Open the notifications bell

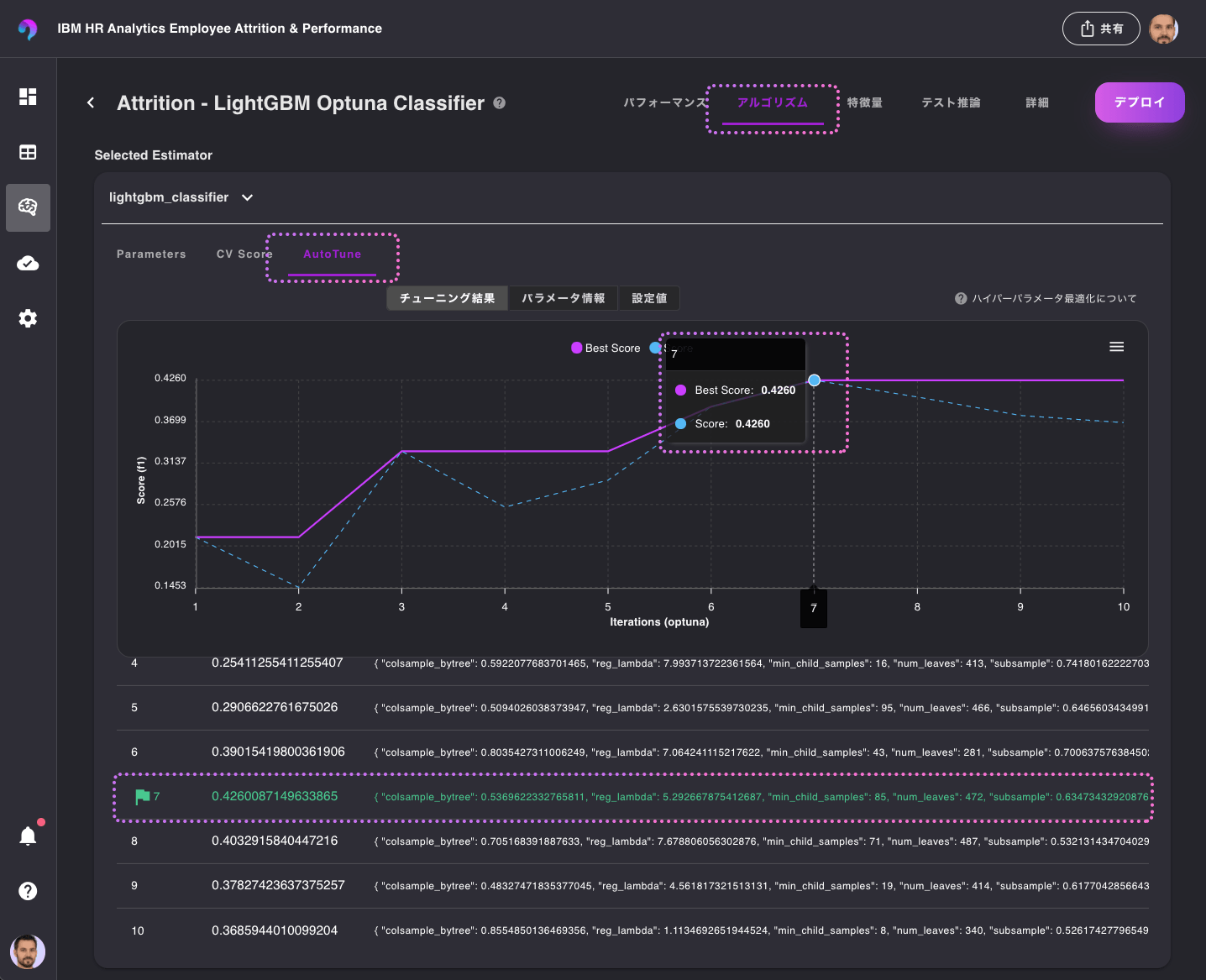[28, 836]
